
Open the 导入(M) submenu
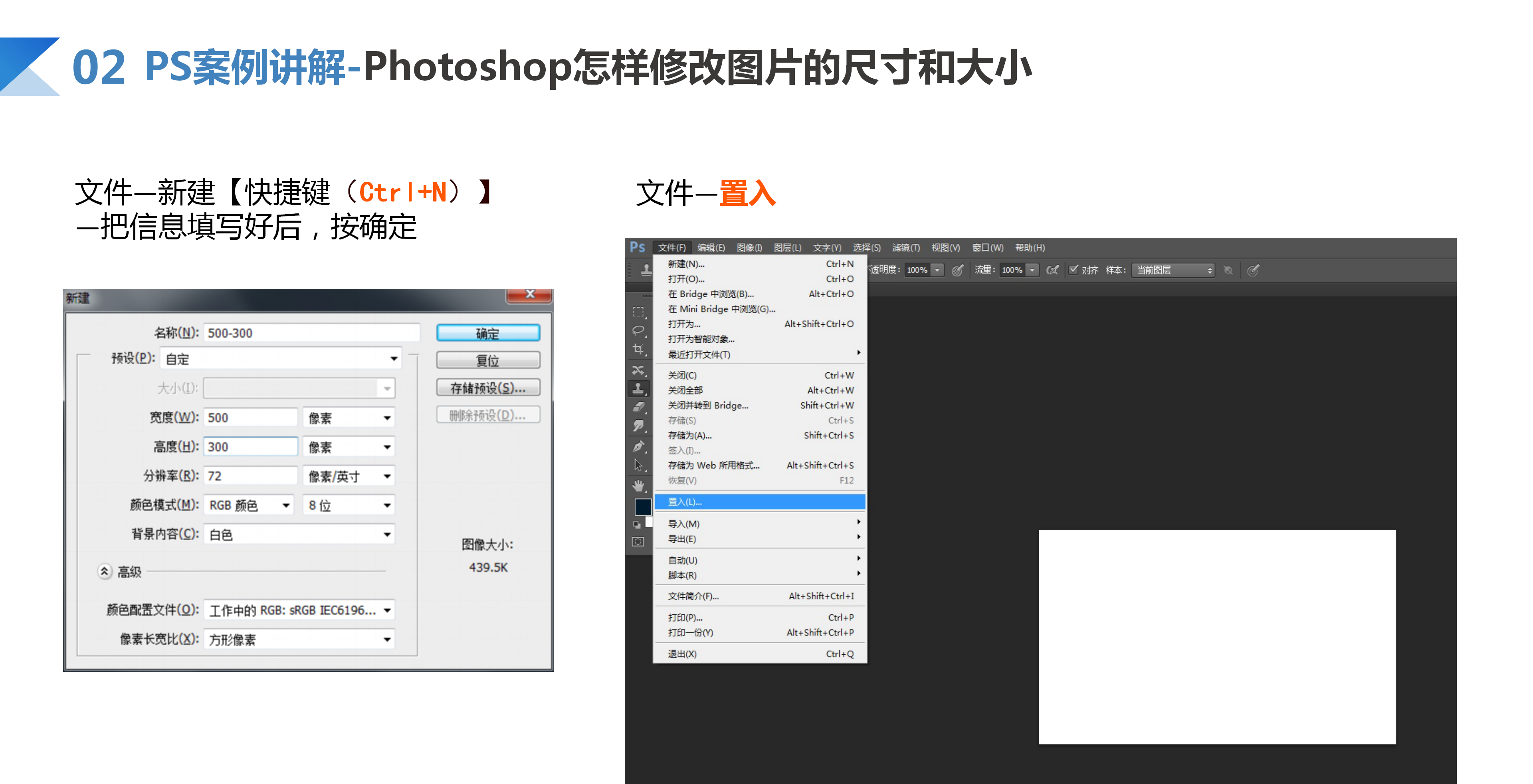tap(760, 523)
